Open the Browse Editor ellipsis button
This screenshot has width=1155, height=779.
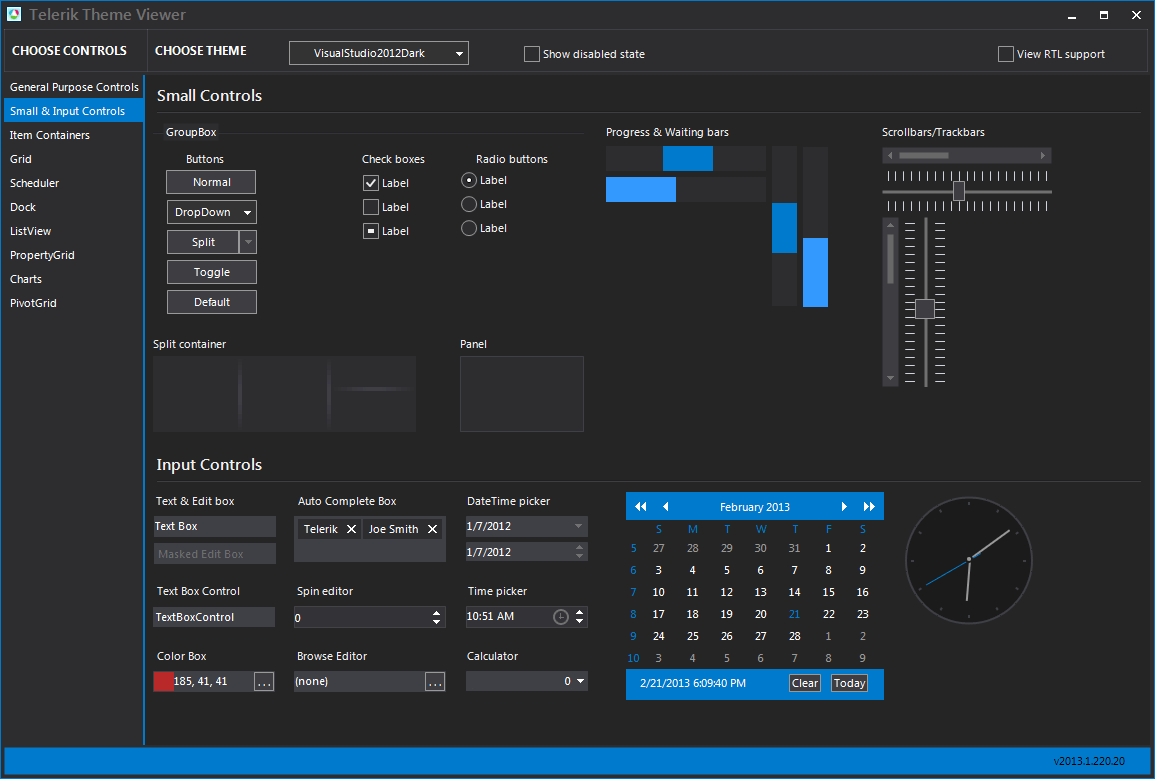point(434,681)
